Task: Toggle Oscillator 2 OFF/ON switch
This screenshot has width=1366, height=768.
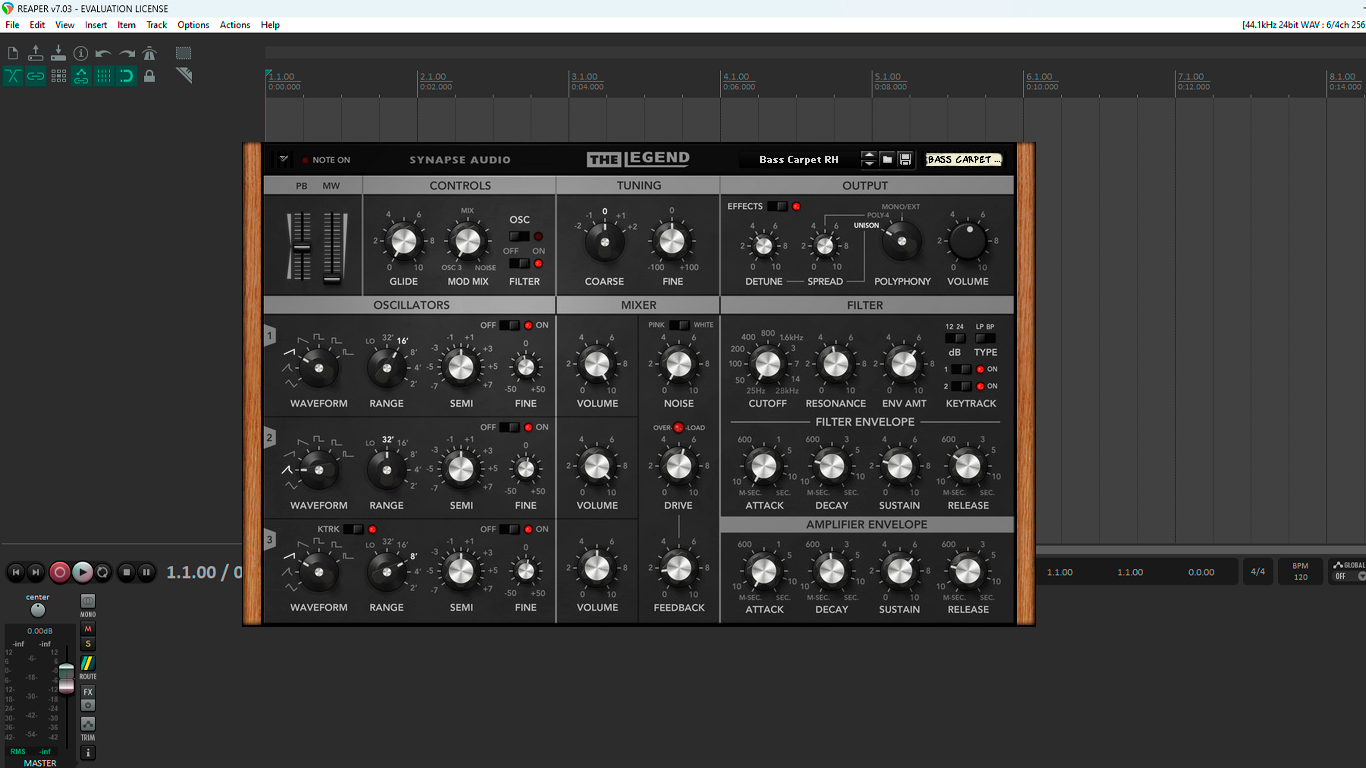Action: (510, 427)
